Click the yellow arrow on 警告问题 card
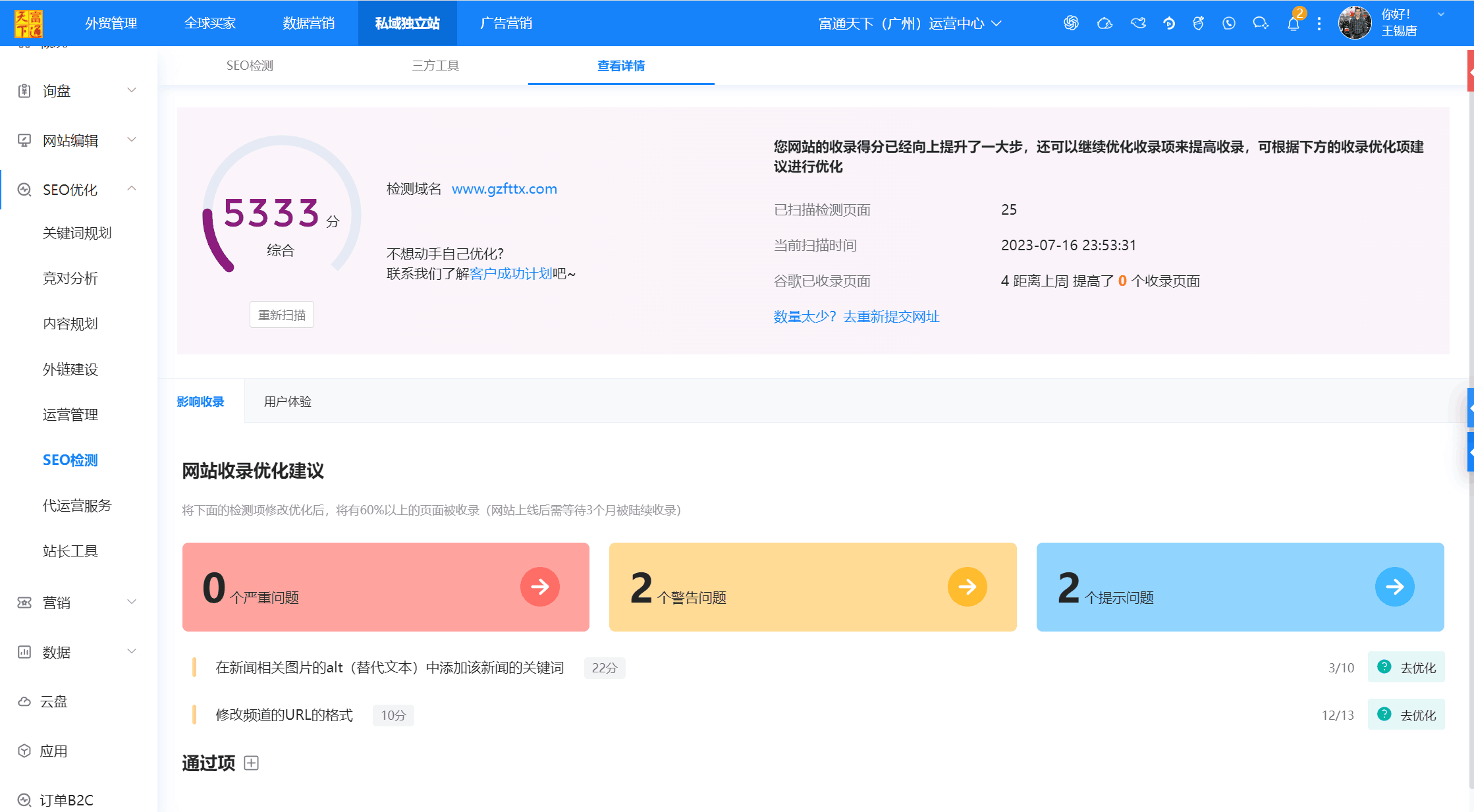 coord(968,587)
